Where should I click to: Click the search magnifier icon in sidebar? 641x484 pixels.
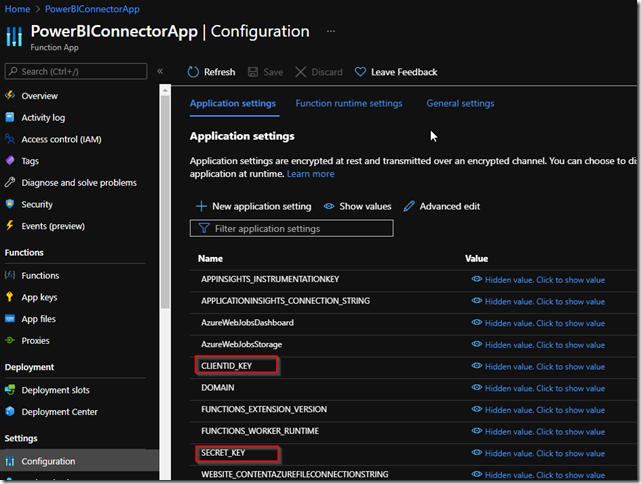[13, 71]
